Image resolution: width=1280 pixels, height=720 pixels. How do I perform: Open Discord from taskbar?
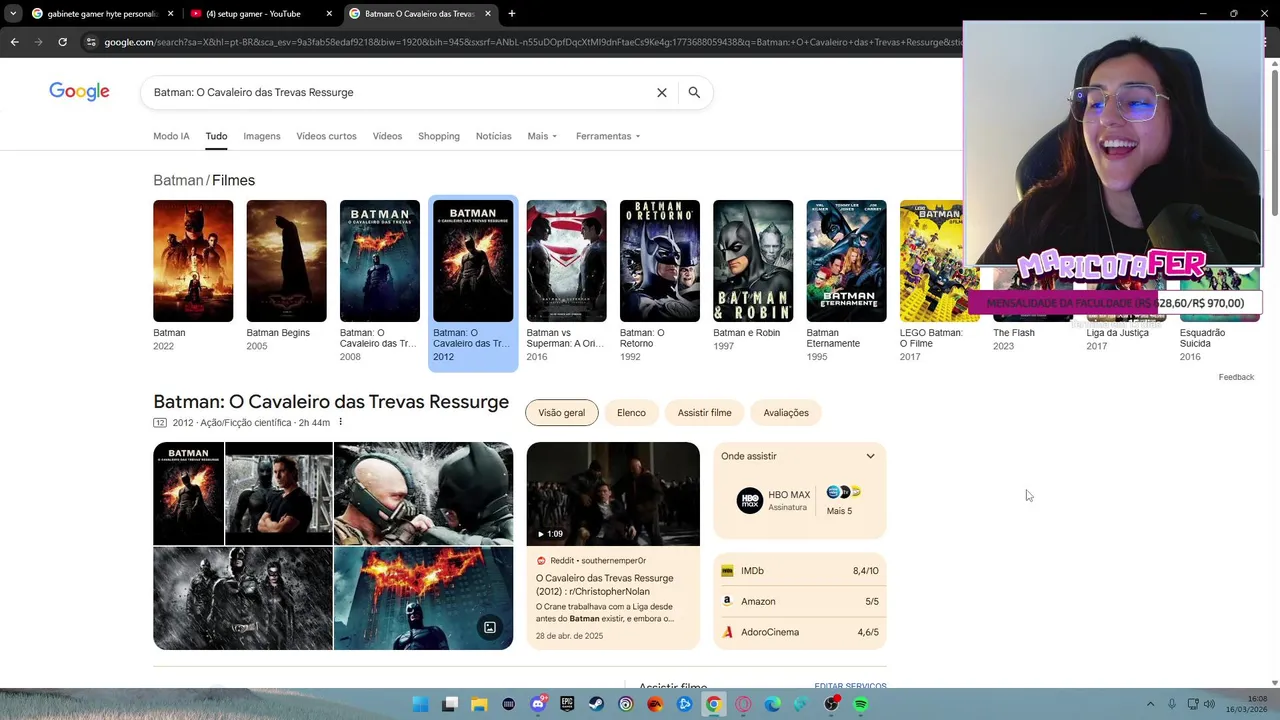[x=538, y=704]
